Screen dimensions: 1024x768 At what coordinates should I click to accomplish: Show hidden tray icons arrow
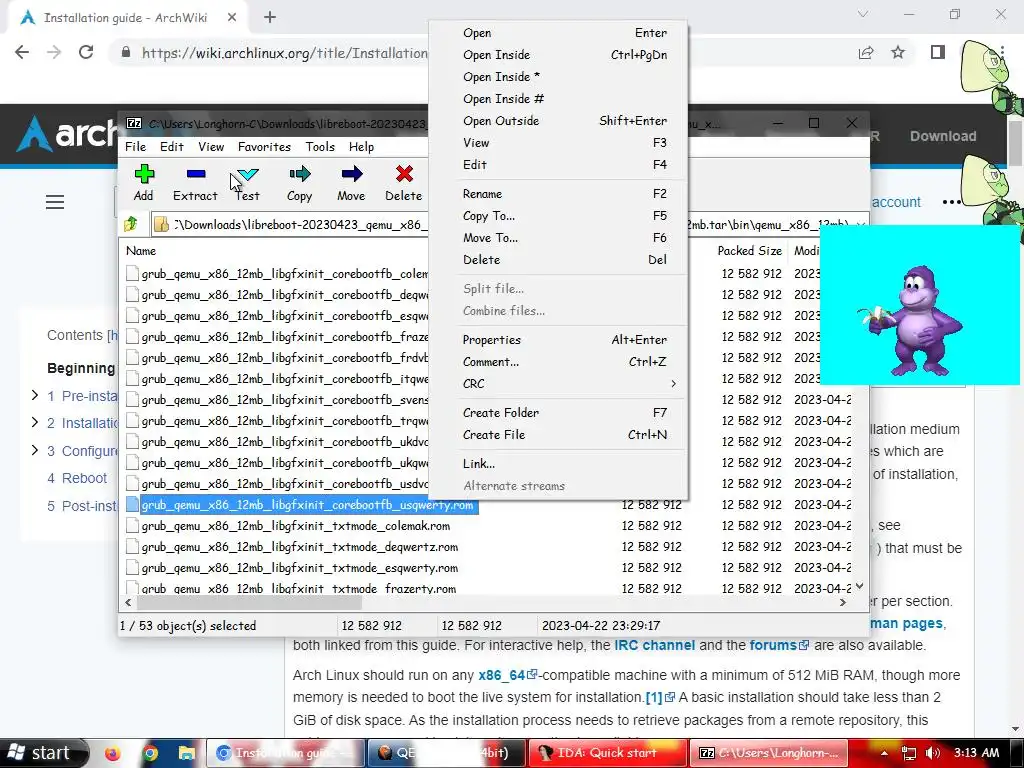pos(884,753)
